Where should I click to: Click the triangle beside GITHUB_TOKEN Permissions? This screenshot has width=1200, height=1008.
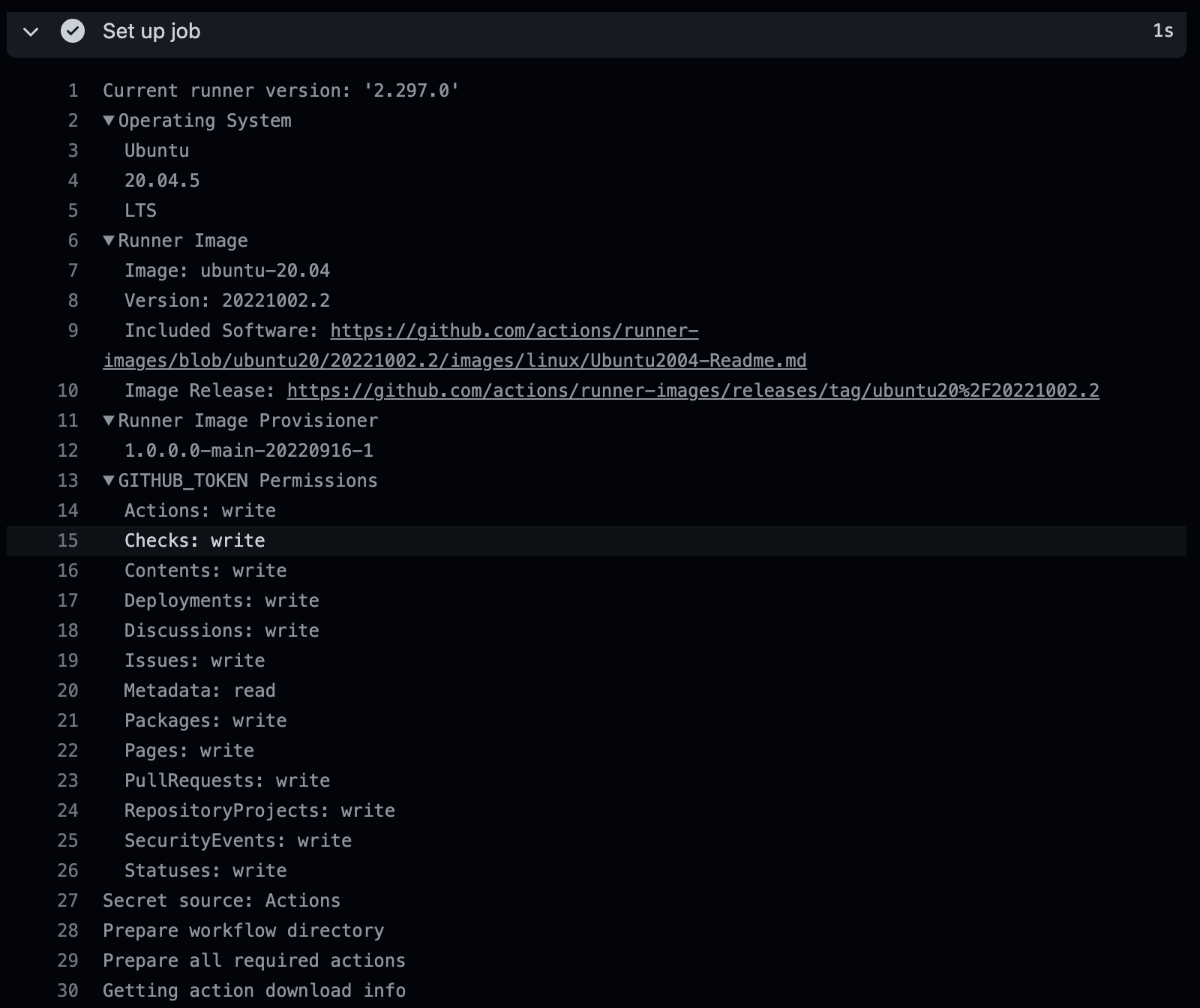(x=109, y=480)
